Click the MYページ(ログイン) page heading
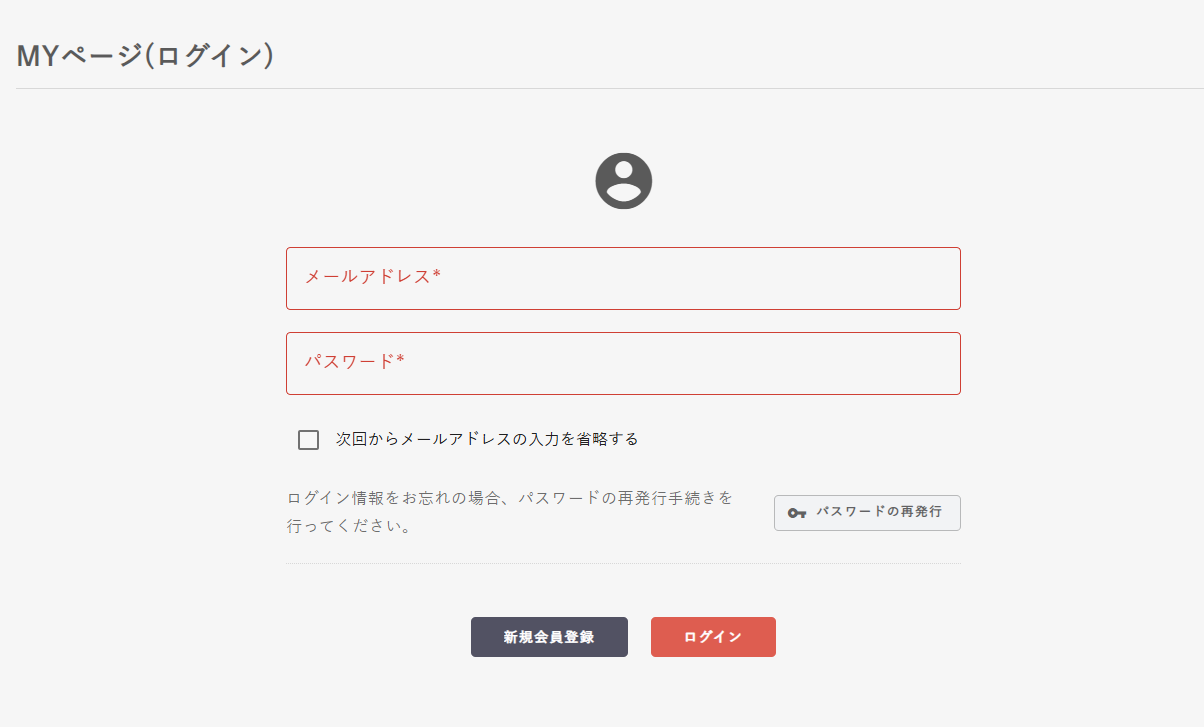Viewport: 1204px width, 727px height. click(145, 56)
